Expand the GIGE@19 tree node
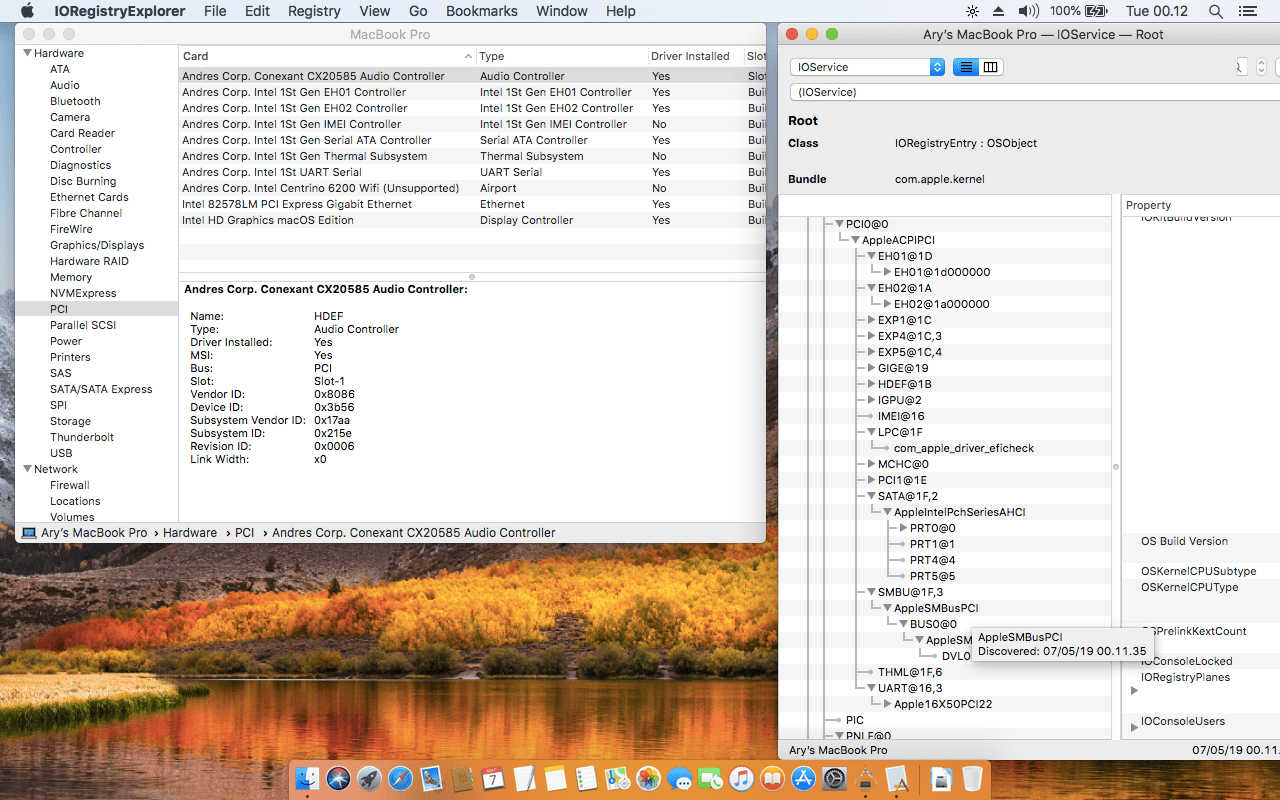This screenshot has width=1280, height=800. (872, 368)
